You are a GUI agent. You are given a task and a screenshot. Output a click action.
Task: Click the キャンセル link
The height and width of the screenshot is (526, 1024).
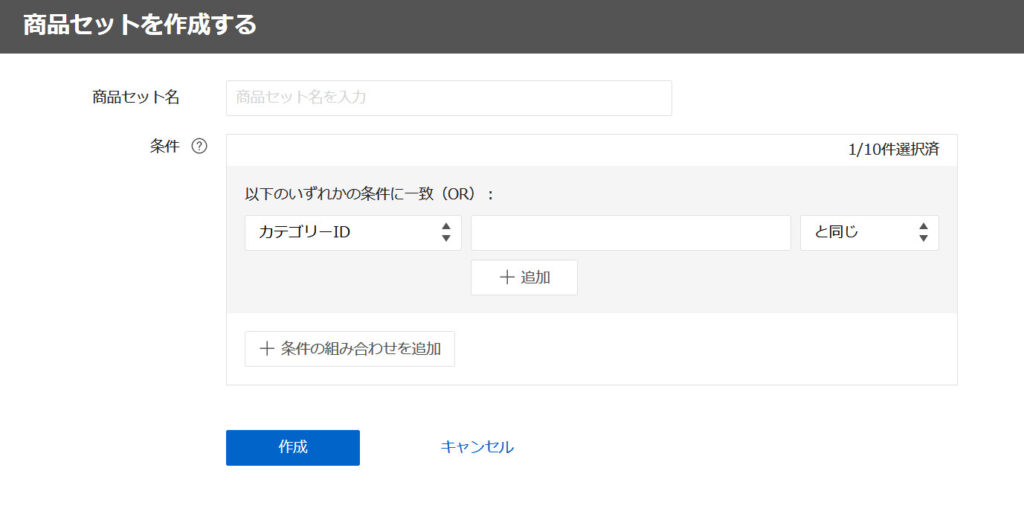(477, 447)
